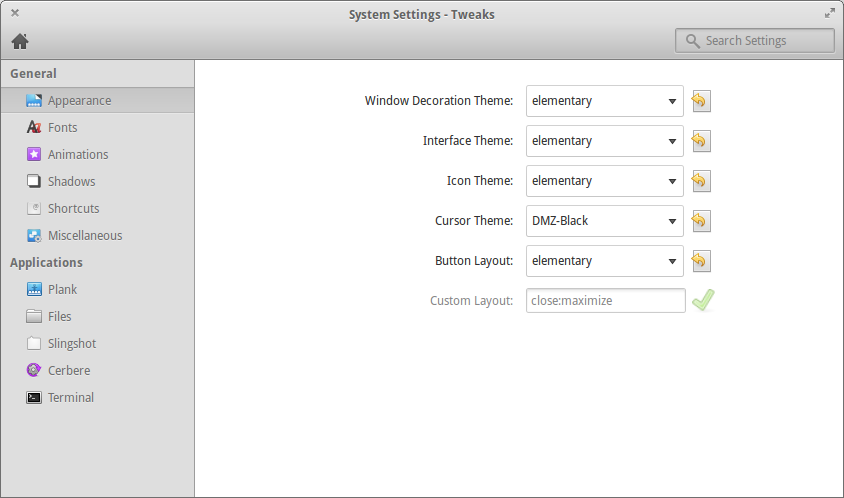This screenshot has width=844, height=498.
Task: Click the Terminal black icon
Action: pyautogui.click(x=34, y=397)
